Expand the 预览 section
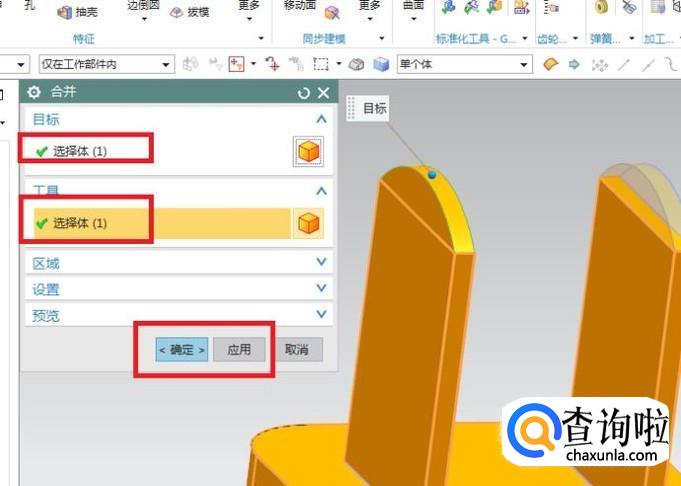This screenshot has width=681, height=486. [321, 314]
